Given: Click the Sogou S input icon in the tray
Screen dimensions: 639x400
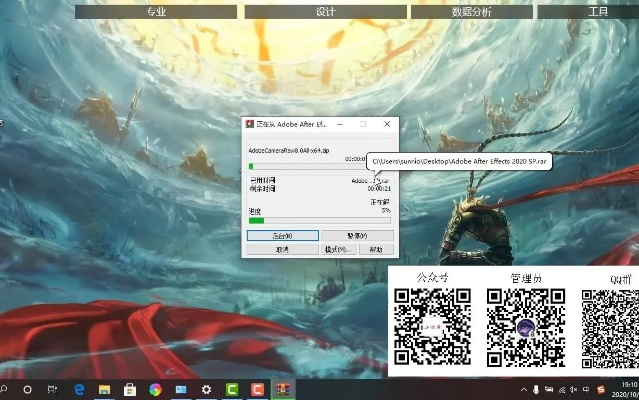Looking at the screenshot, I should [601, 390].
